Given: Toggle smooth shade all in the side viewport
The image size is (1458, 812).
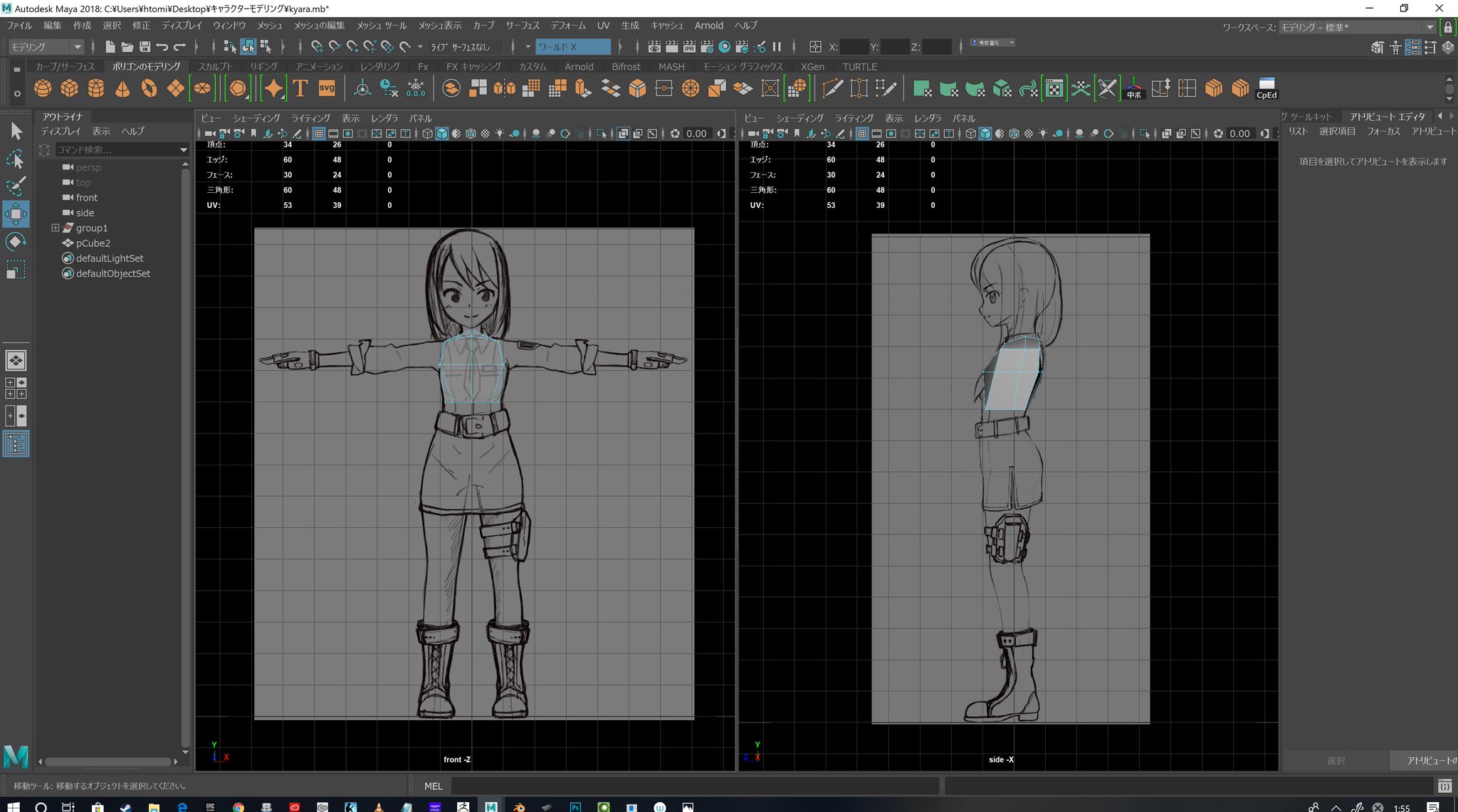Looking at the screenshot, I should [x=985, y=134].
